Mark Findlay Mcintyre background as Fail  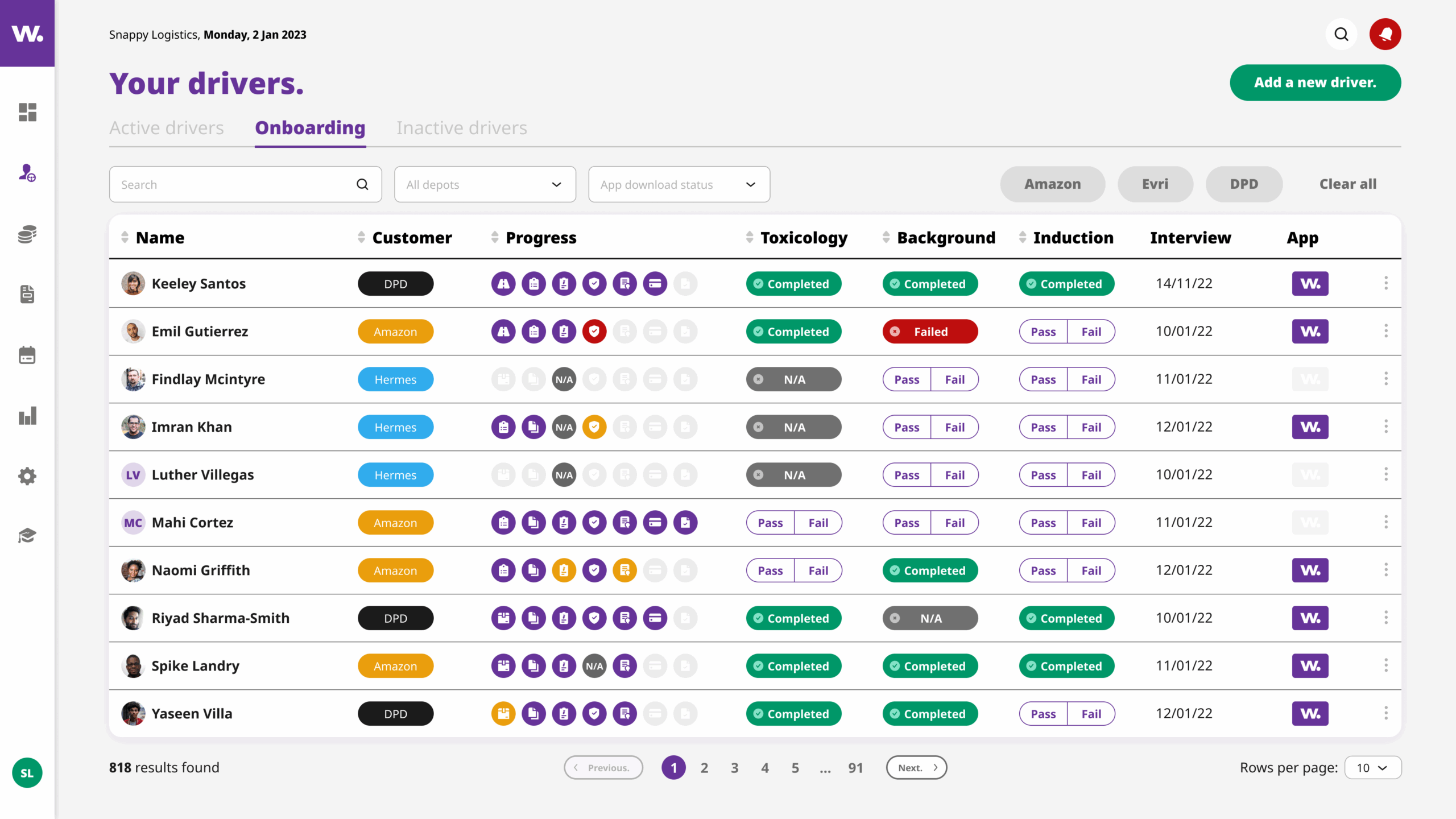point(955,379)
